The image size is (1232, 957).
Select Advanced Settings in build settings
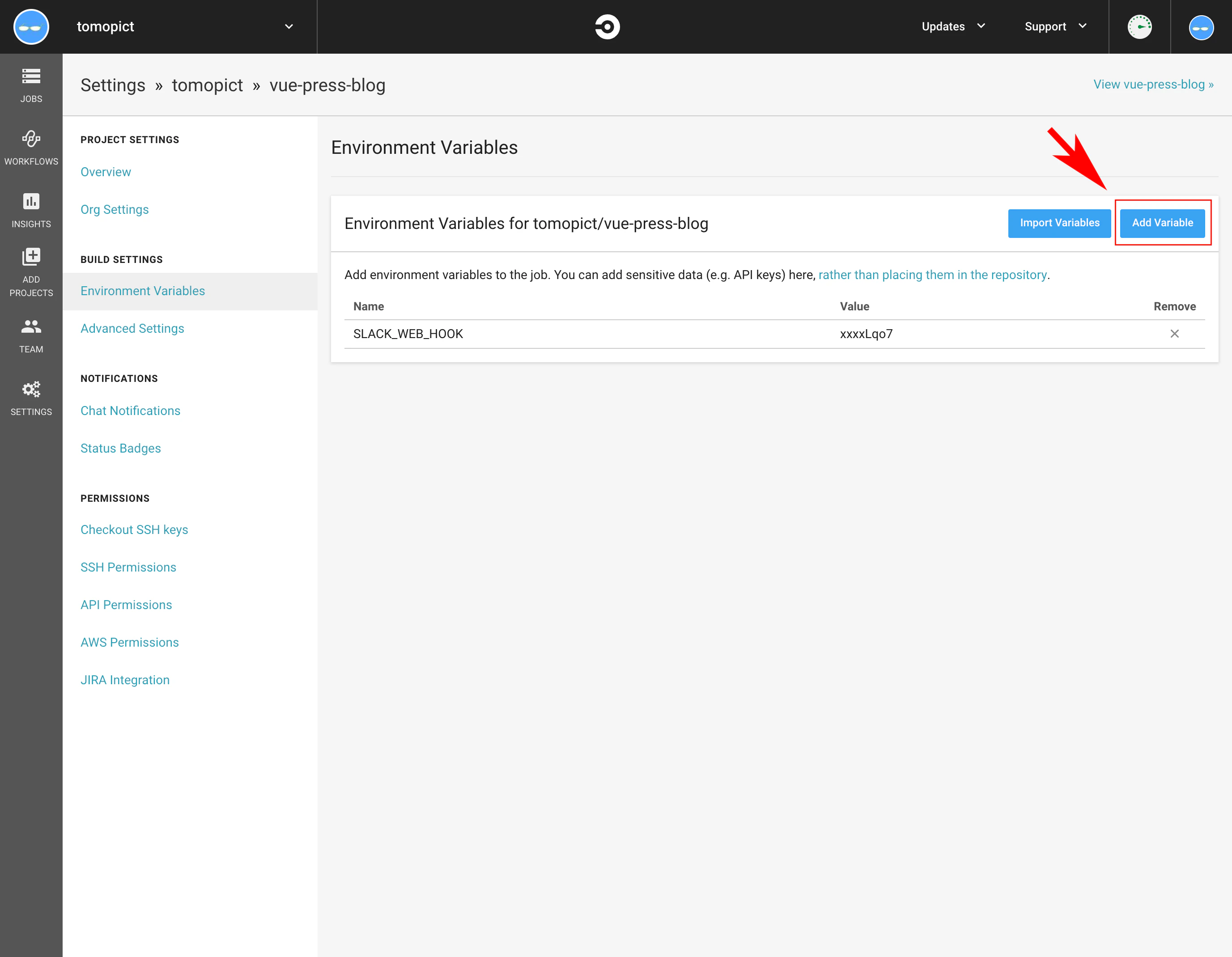click(x=132, y=328)
